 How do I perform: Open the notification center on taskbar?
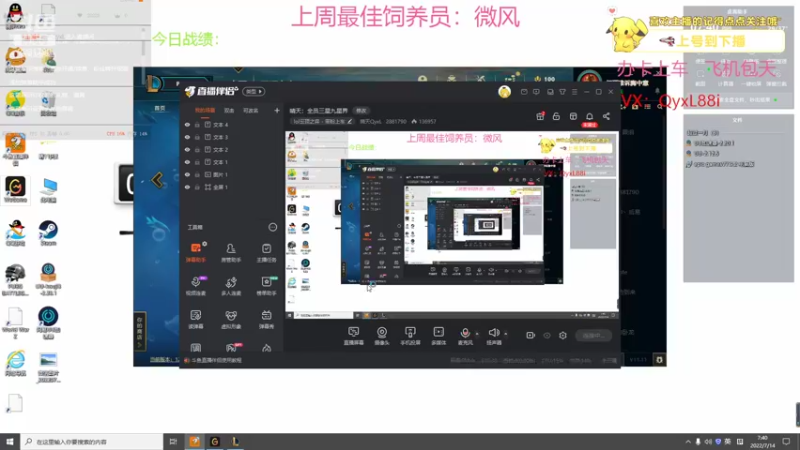pyautogui.click(x=786, y=442)
